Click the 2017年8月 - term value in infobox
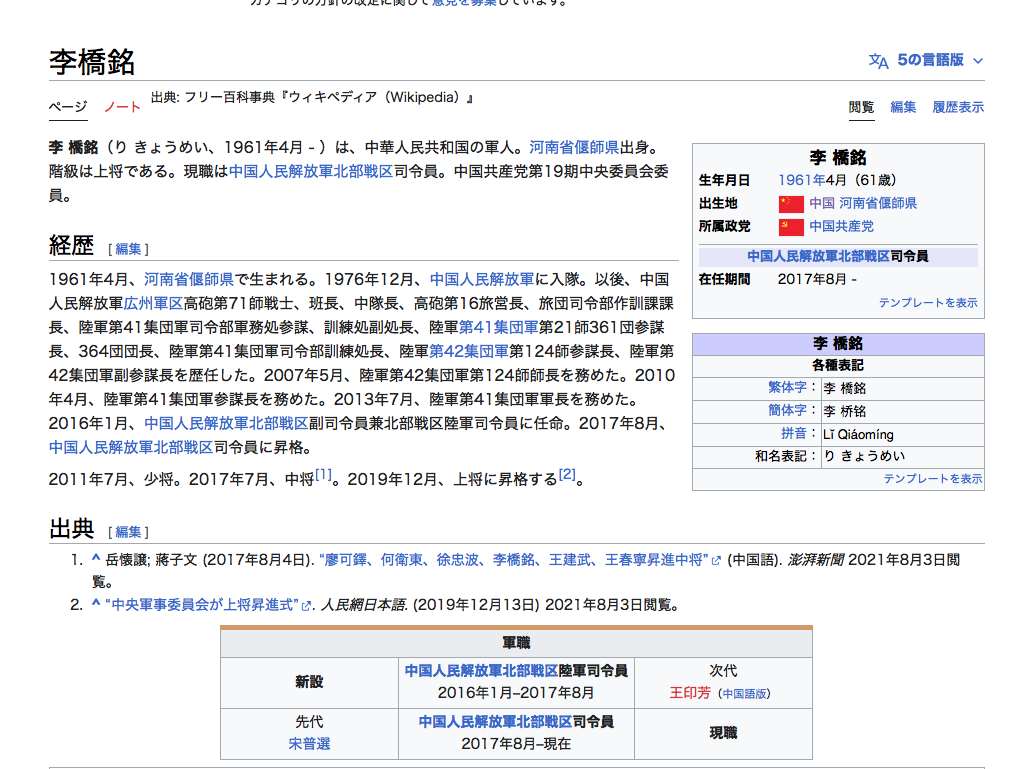 pyautogui.click(x=817, y=279)
